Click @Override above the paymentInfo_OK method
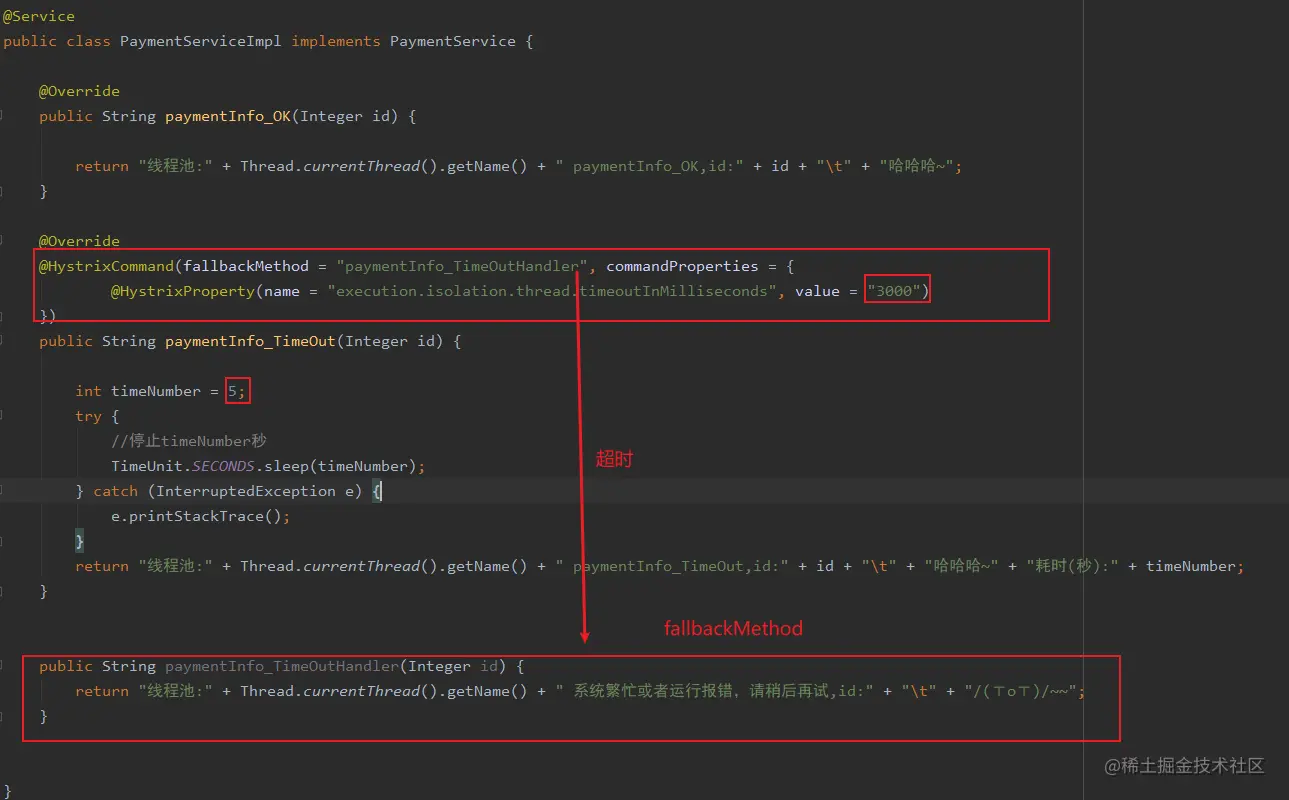The height and width of the screenshot is (800, 1289). point(79,91)
